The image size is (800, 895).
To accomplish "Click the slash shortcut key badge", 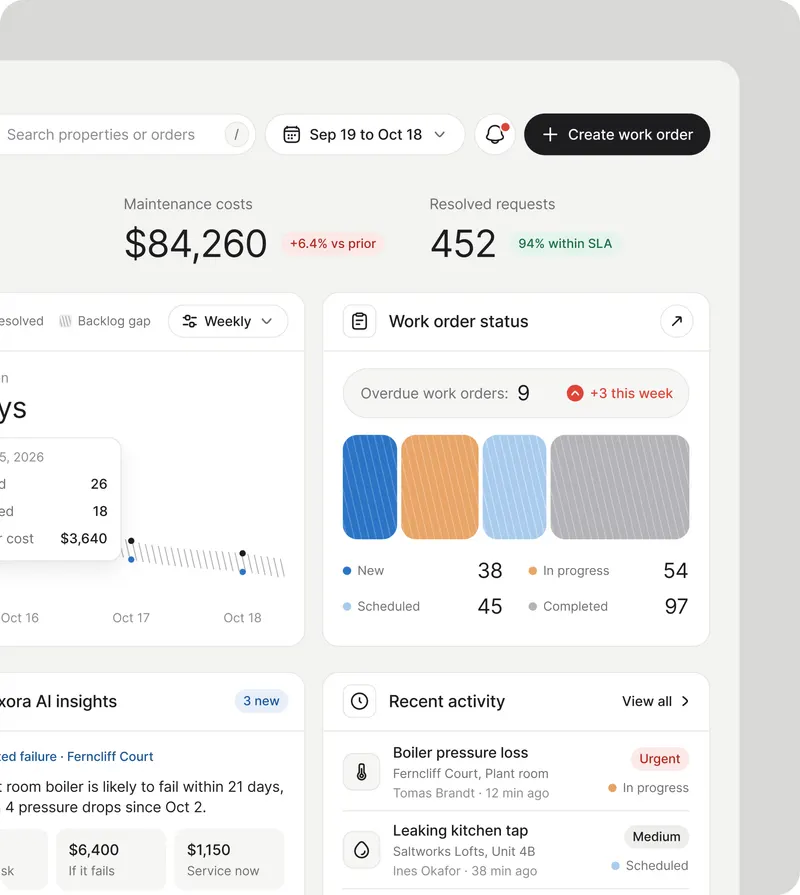I will pyautogui.click(x=236, y=135).
